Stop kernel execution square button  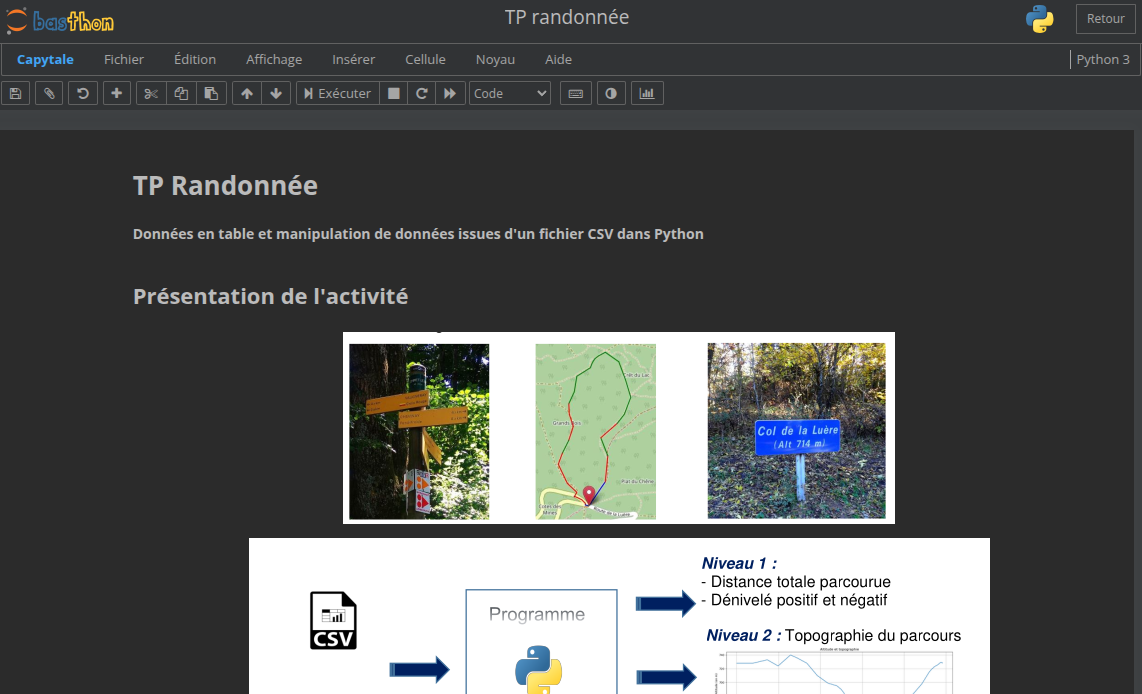393,93
